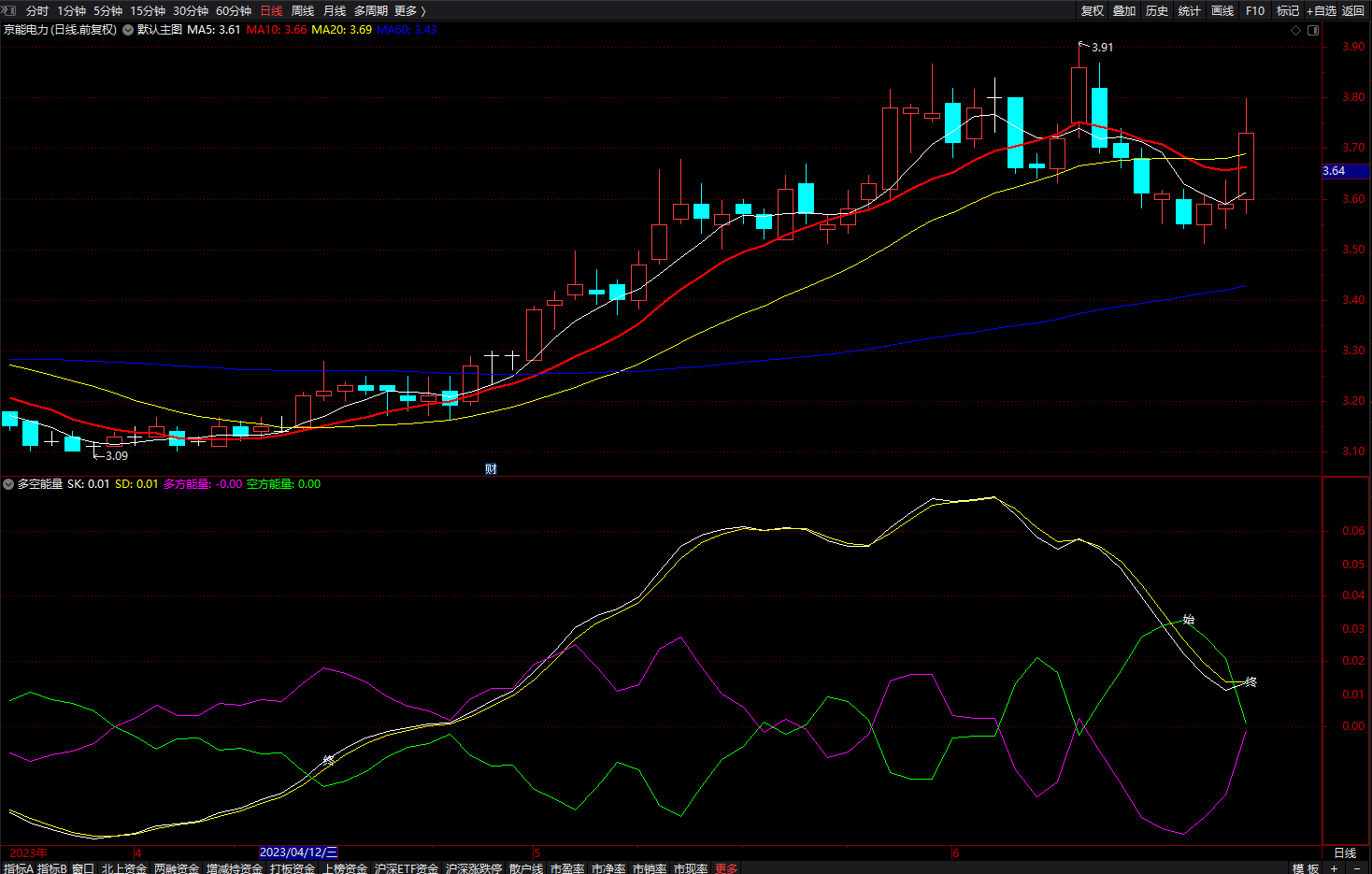The width and height of the screenshot is (1372, 874).
Task: Select the 日线 daily period
Action: [x=271, y=11]
